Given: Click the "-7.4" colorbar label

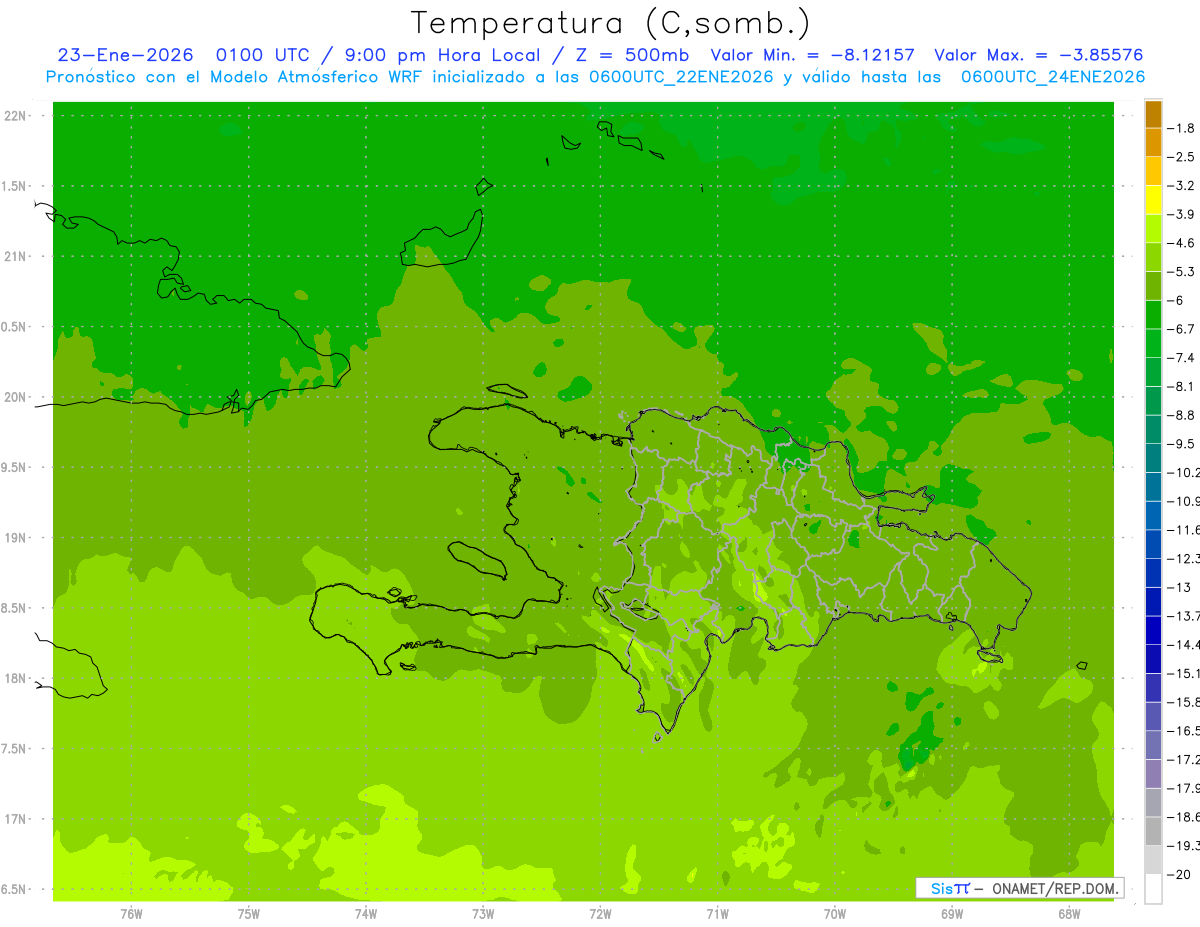Looking at the screenshot, I should (x=1181, y=358).
